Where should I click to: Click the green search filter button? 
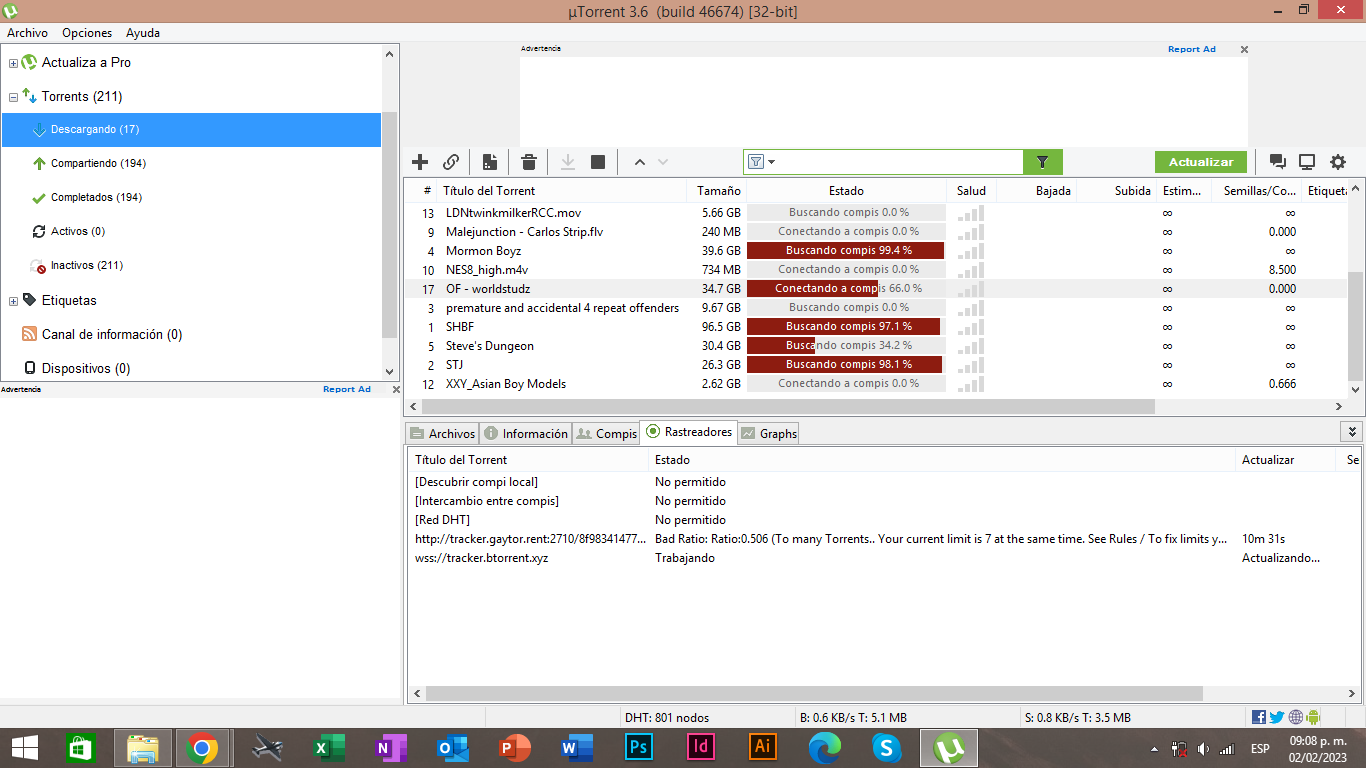1042,162
